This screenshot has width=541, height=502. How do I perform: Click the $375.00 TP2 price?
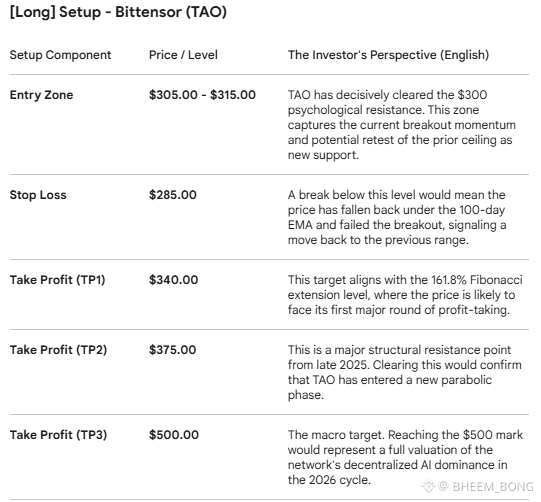point(173,350)
